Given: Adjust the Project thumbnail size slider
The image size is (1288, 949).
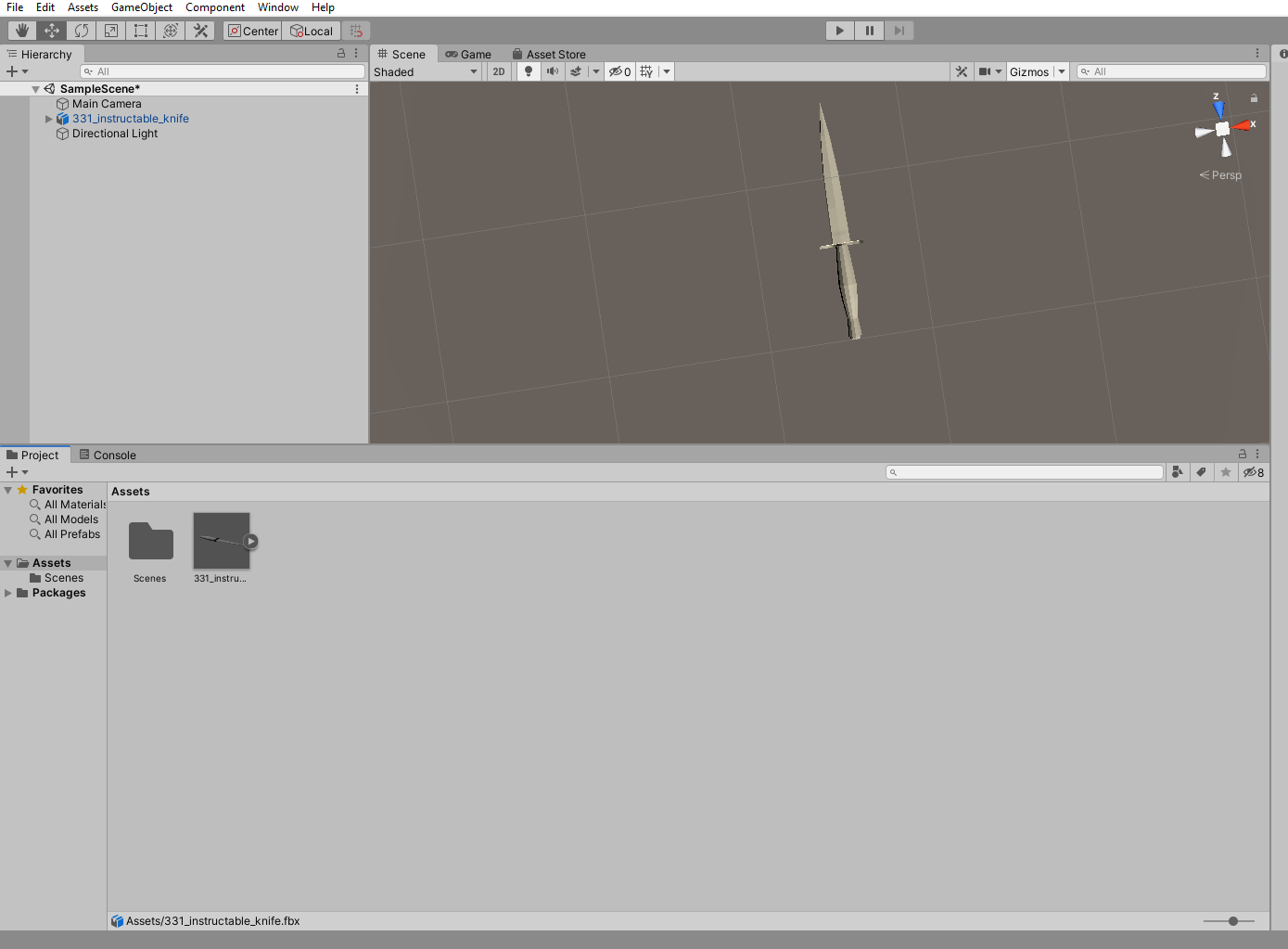Looking at the screenshot, I should (x=1231, y=921).
